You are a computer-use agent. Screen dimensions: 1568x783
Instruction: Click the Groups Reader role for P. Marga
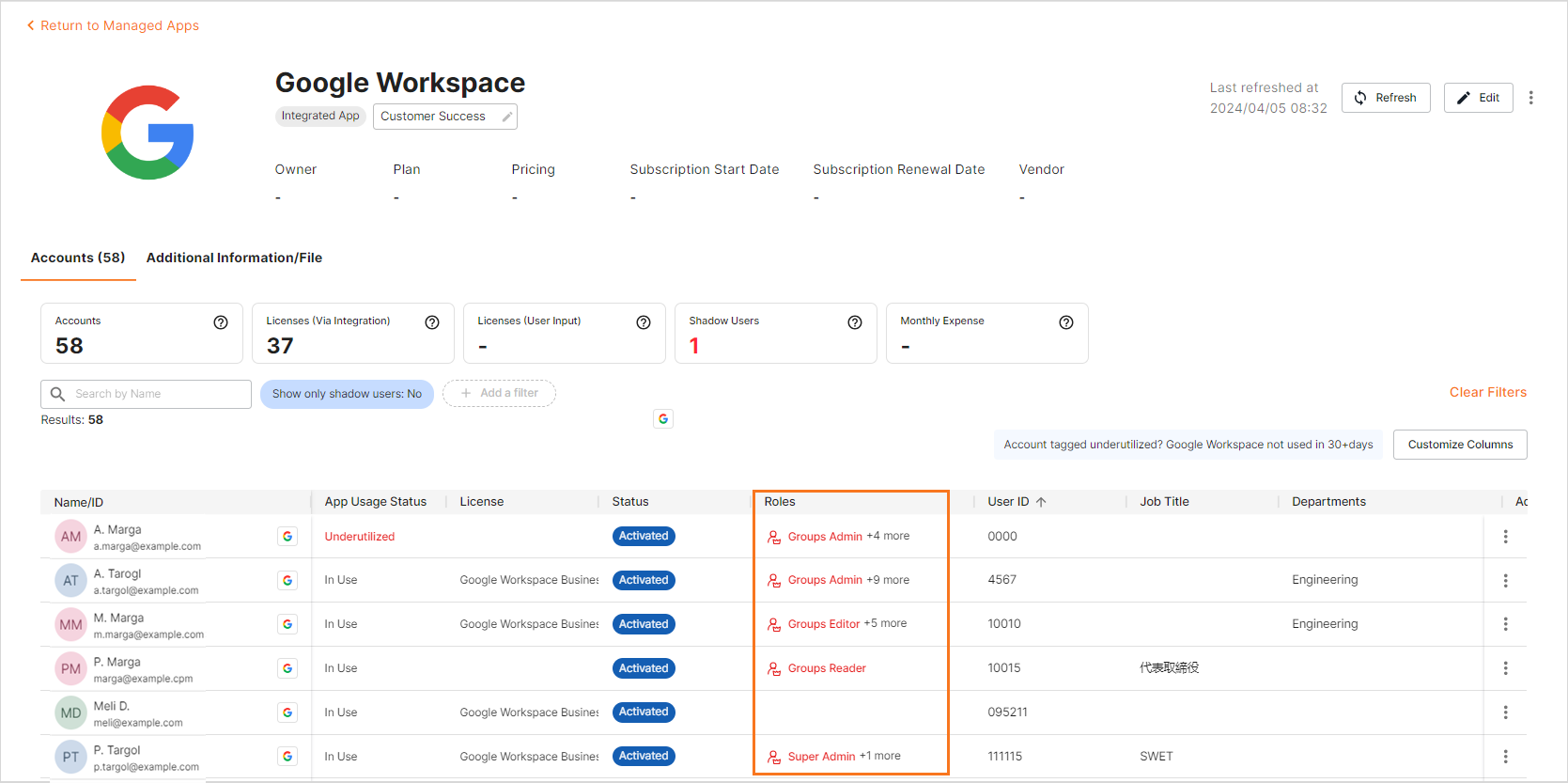coord(827,668)
